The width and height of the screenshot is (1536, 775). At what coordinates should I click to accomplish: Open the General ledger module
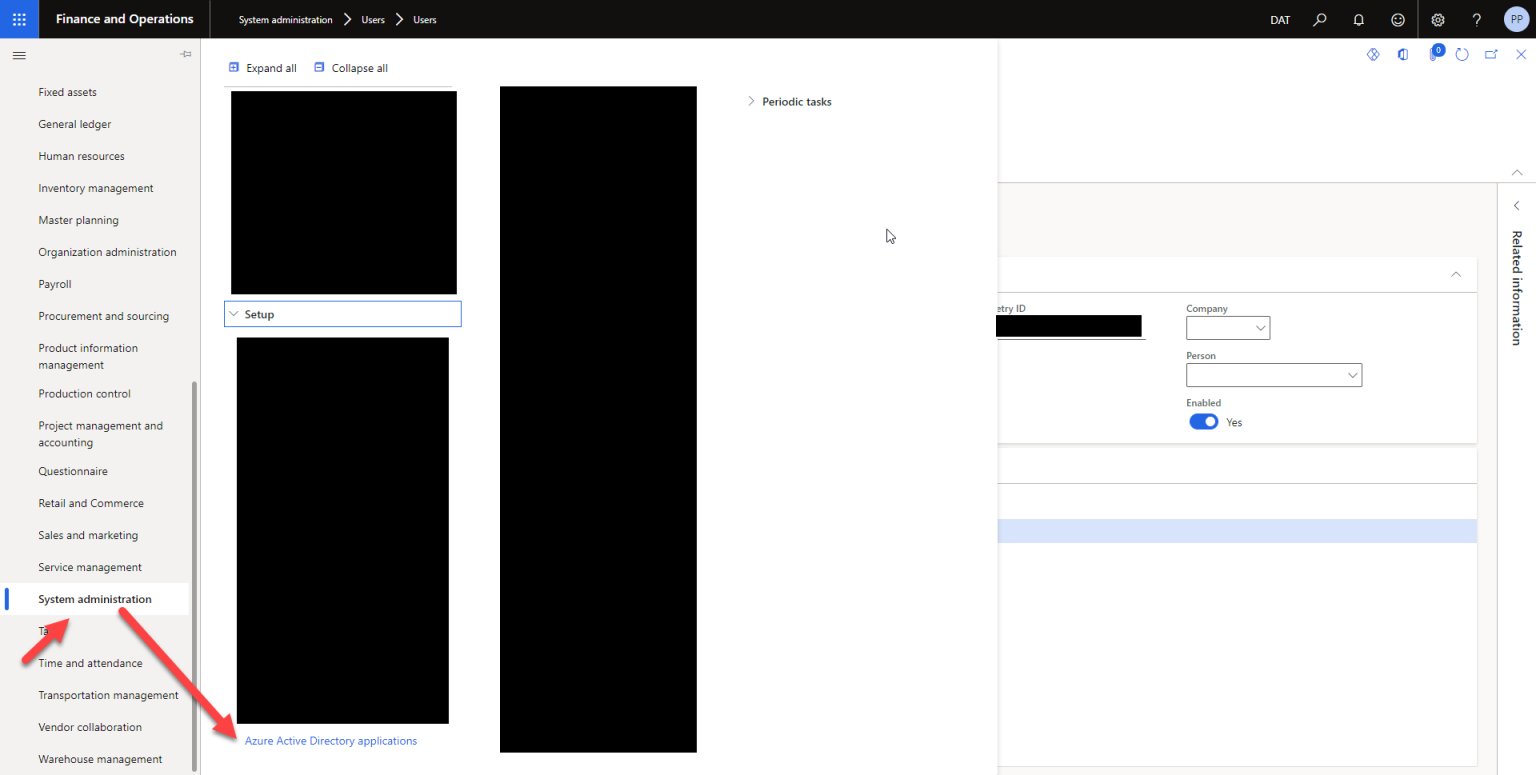click(75, 124)
